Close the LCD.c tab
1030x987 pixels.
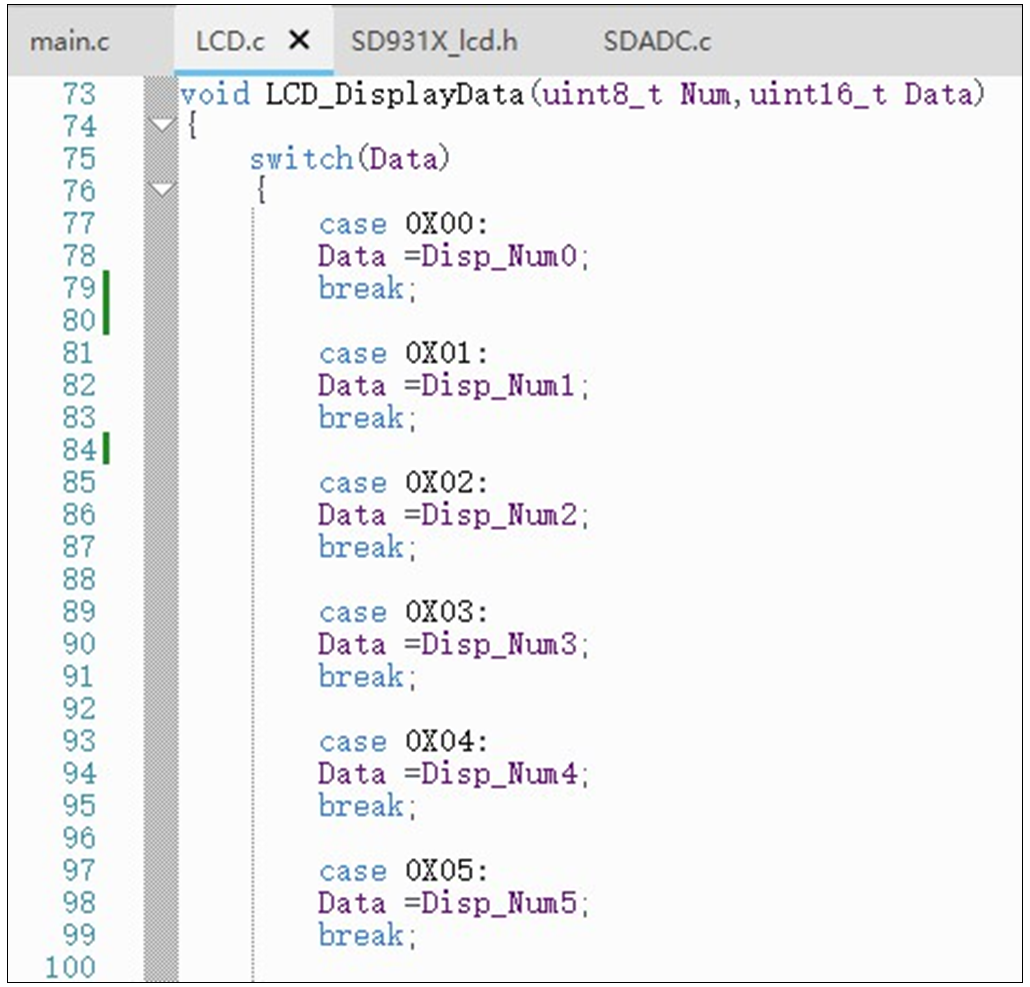click(x=300, y=40)
